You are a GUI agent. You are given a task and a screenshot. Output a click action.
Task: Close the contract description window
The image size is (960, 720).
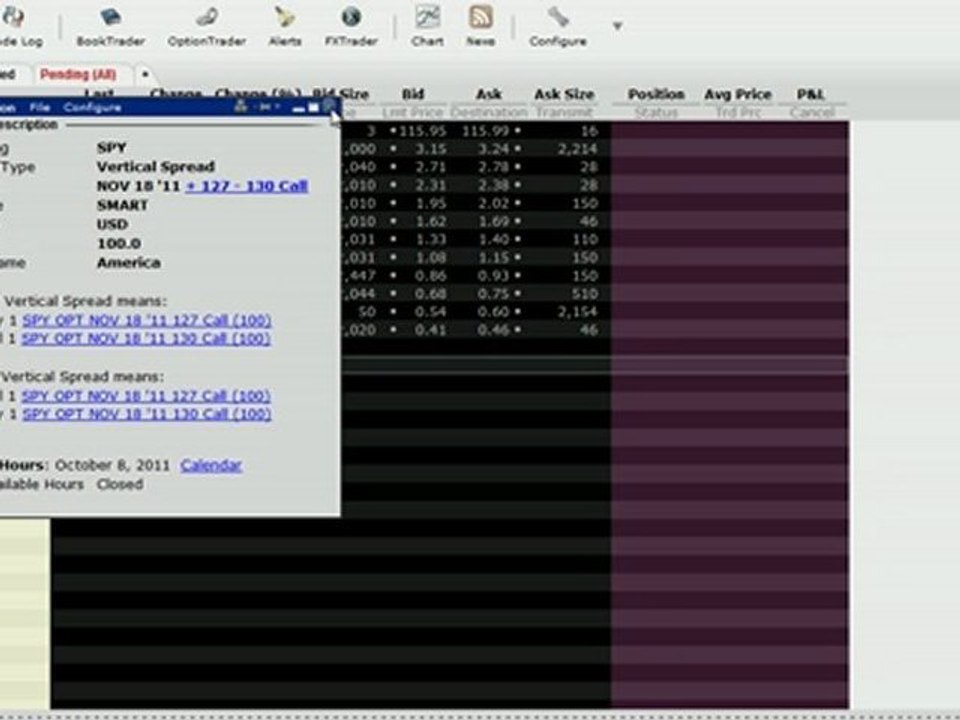[x=329, y=107]
